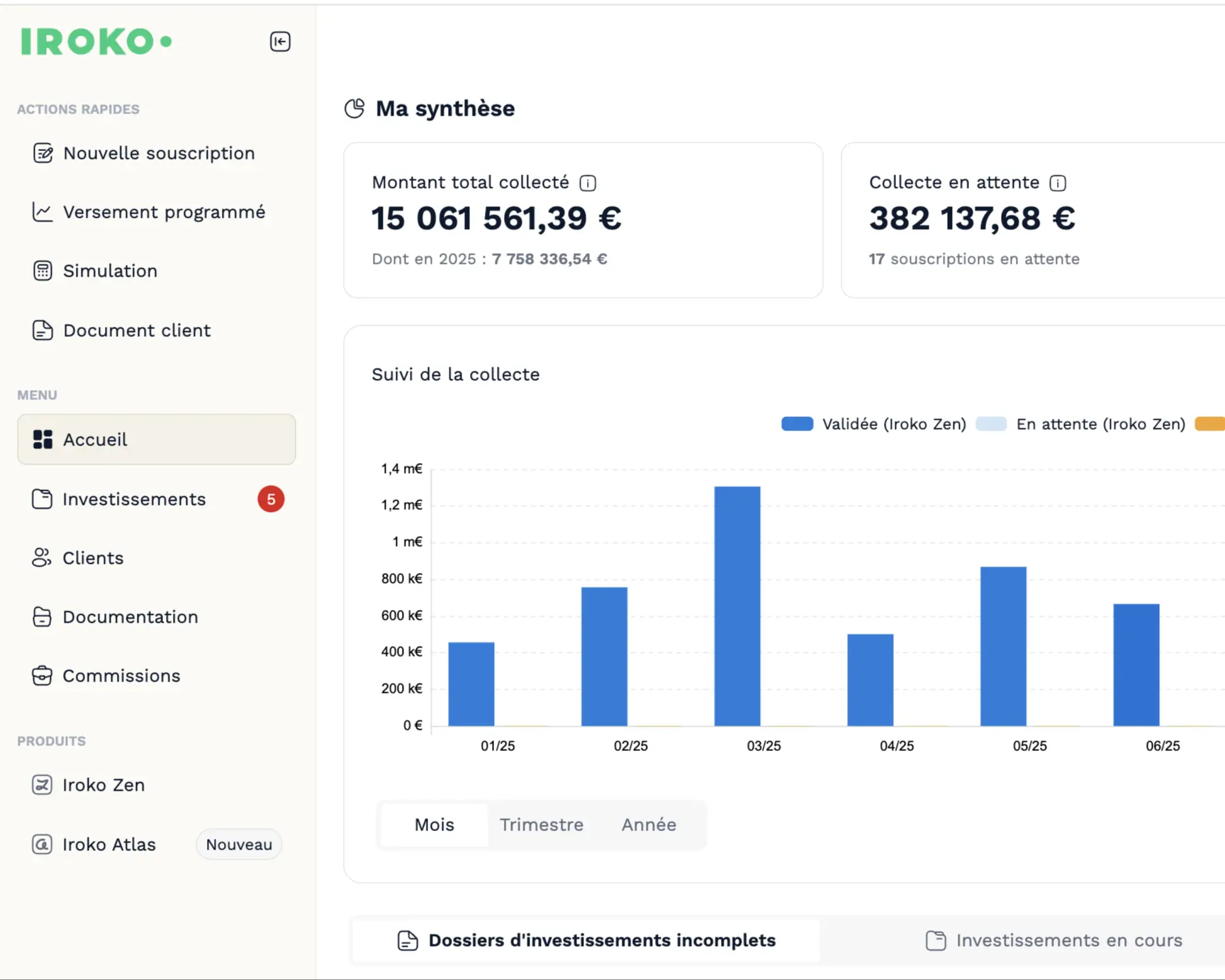Image resolution: width=1225 pixels, height=980 pixels.
Task: Click the Suivi de la collecte heading
Action: 456,374
